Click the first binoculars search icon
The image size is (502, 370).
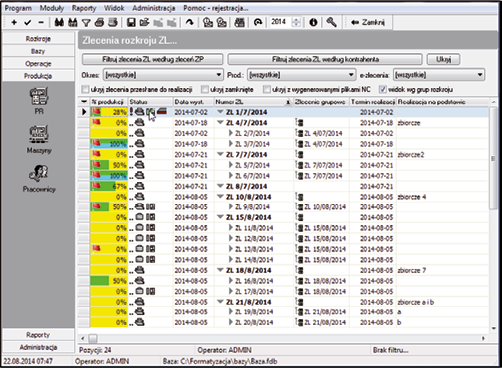click(x=59, y=22)
